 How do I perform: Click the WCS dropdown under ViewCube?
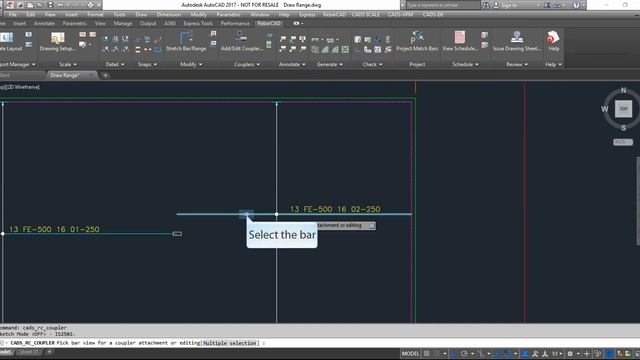[623, 142]
